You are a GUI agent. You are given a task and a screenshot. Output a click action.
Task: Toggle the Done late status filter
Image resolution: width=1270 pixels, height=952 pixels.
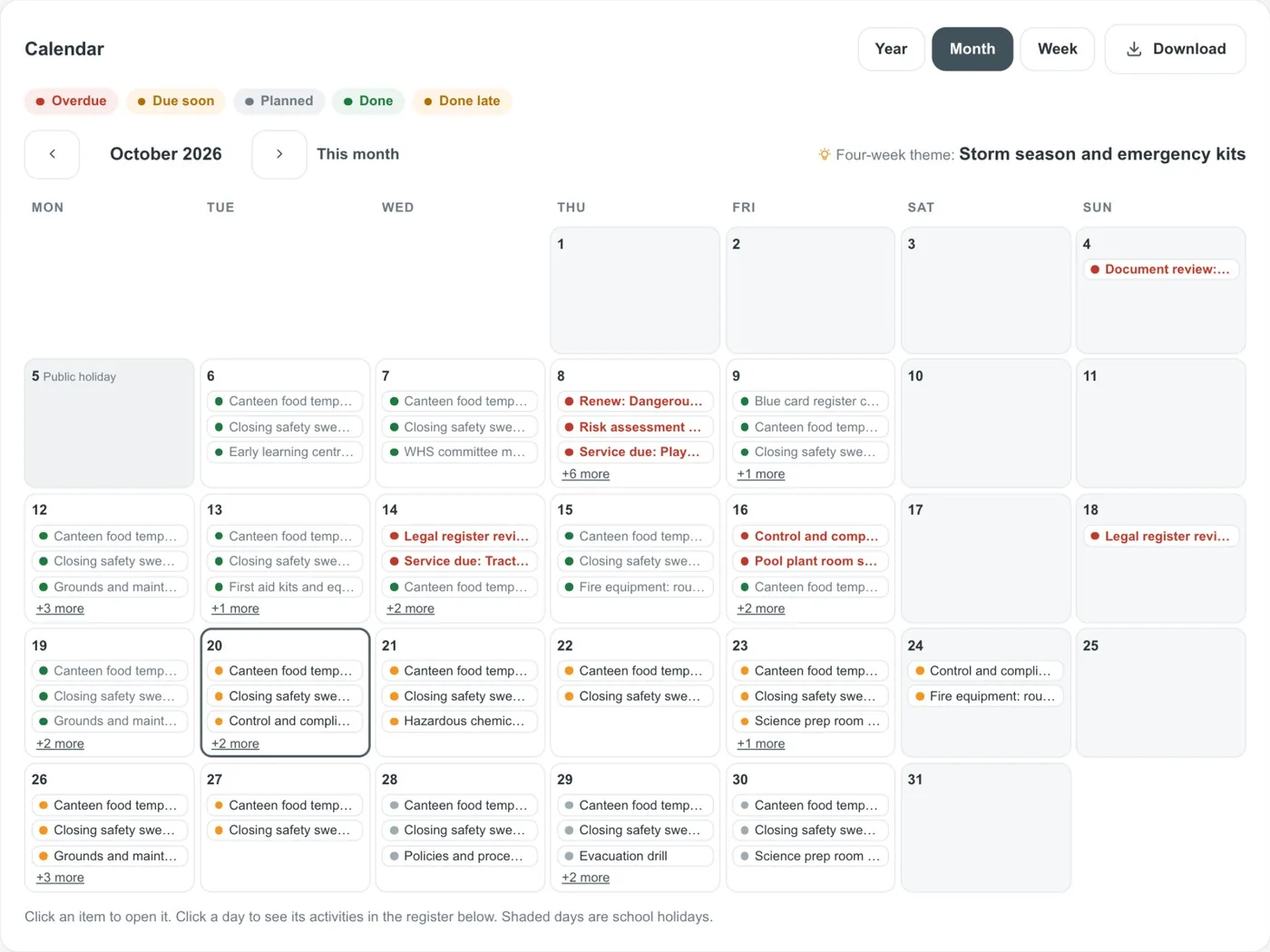pyautogui.click(x=463, y=101)
